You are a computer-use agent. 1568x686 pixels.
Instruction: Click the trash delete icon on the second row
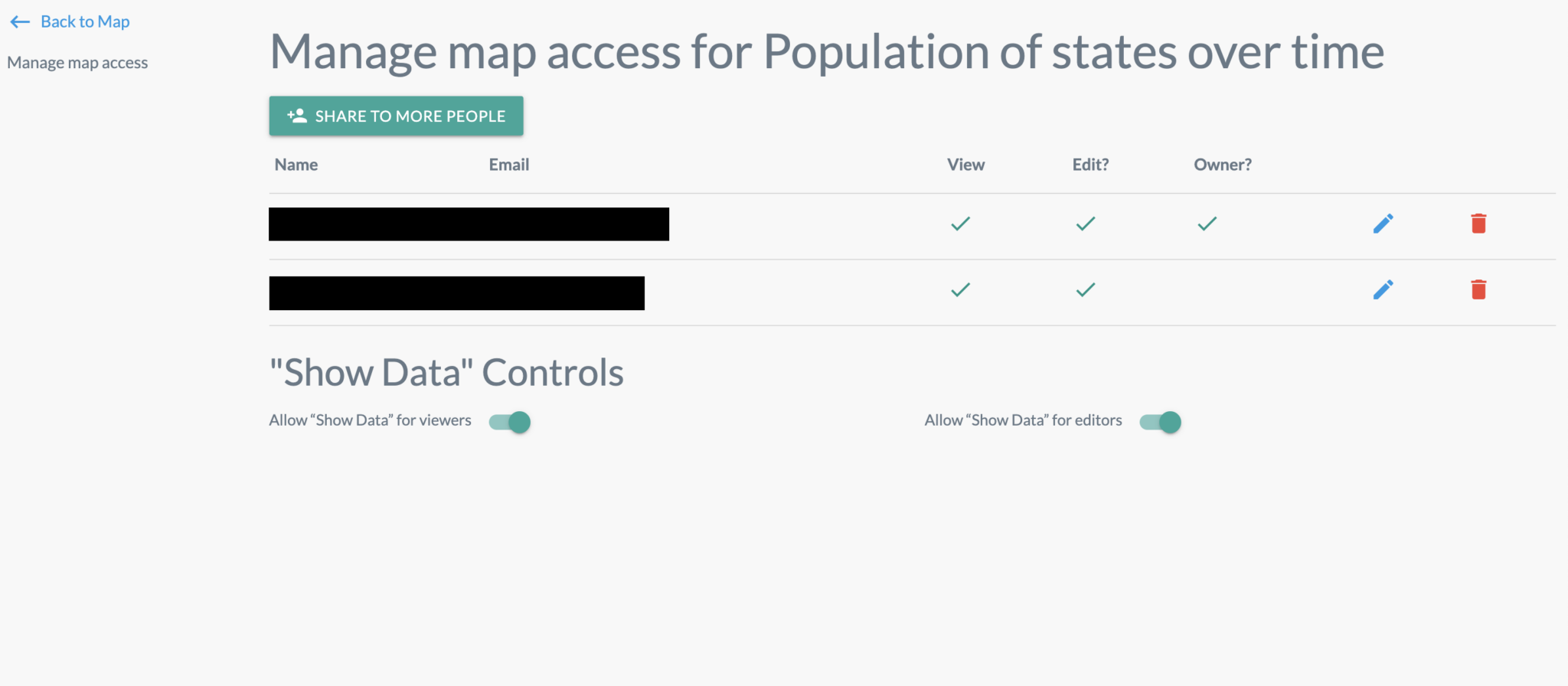coord(1478,290)
